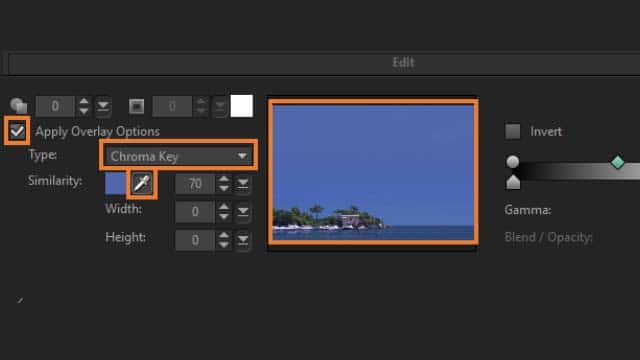Screen dimensions: 640x360
Task: Switch to the Edit tab
Action: [403, 62]
